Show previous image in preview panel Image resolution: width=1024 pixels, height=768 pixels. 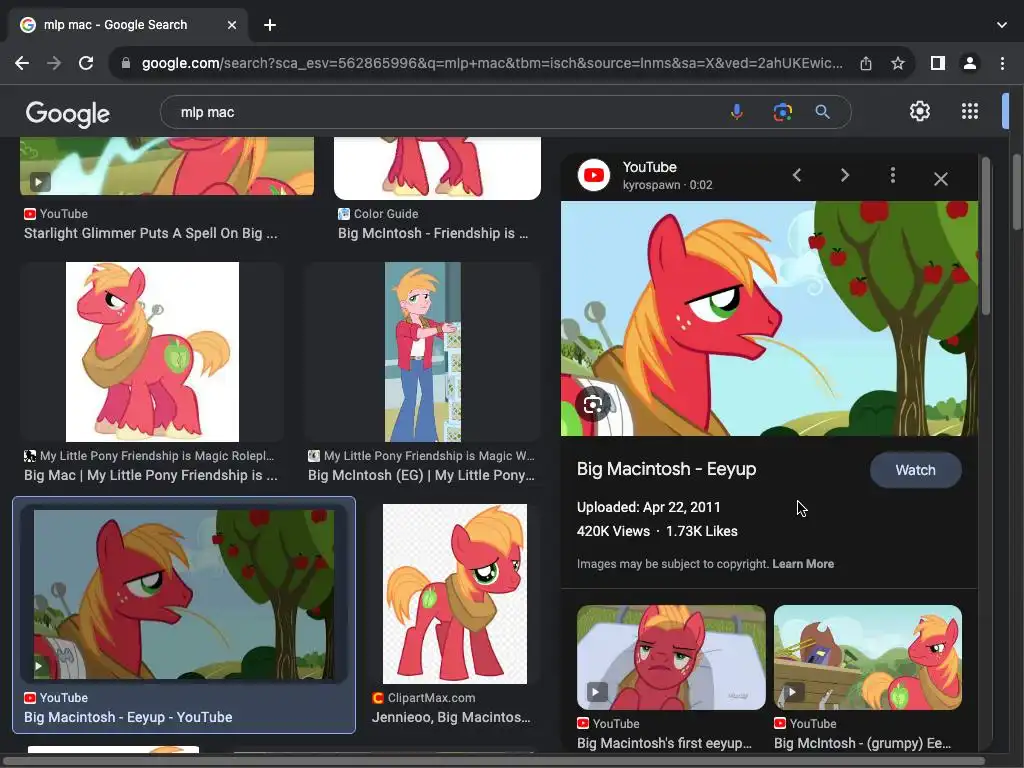(797, 175)
